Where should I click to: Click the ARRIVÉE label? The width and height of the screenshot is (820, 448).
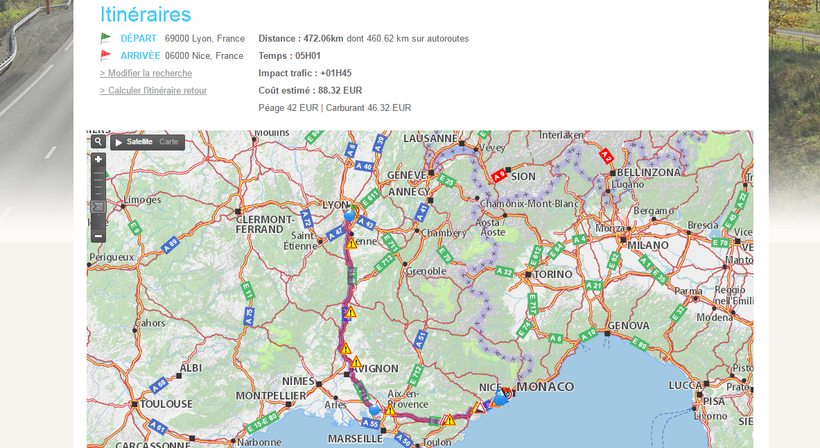click(140, 55)
